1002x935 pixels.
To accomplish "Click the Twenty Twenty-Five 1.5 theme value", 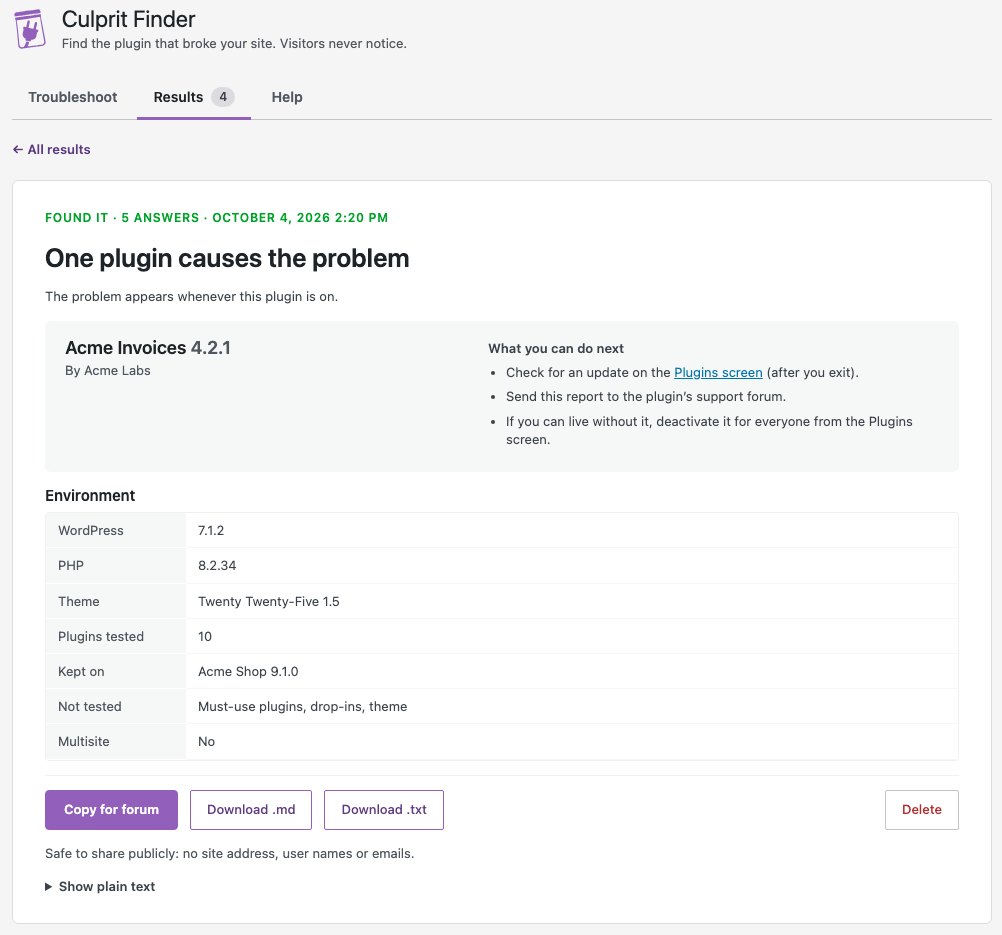I will point(268,601).
